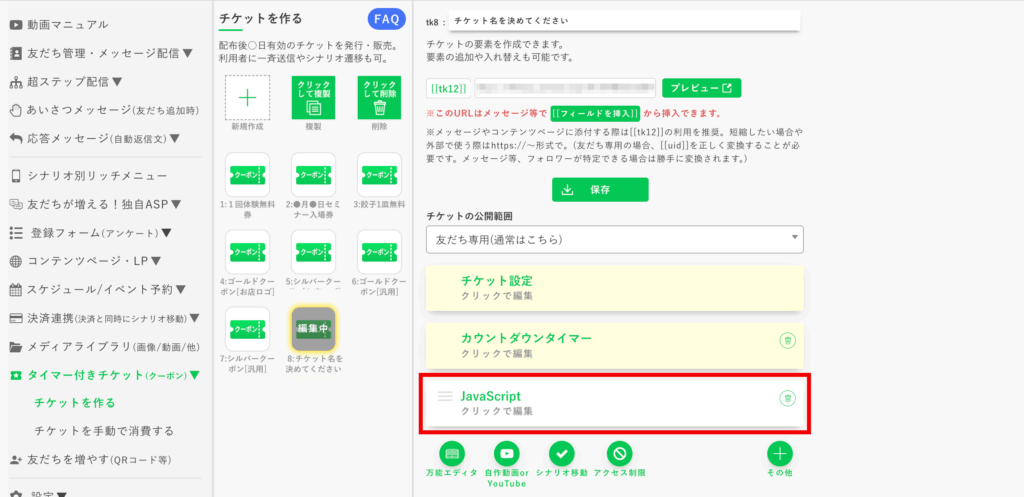Add a 自作動画 or YouTube element
The width and height of the screenshot is (1024, 497).
click(506, 453)
